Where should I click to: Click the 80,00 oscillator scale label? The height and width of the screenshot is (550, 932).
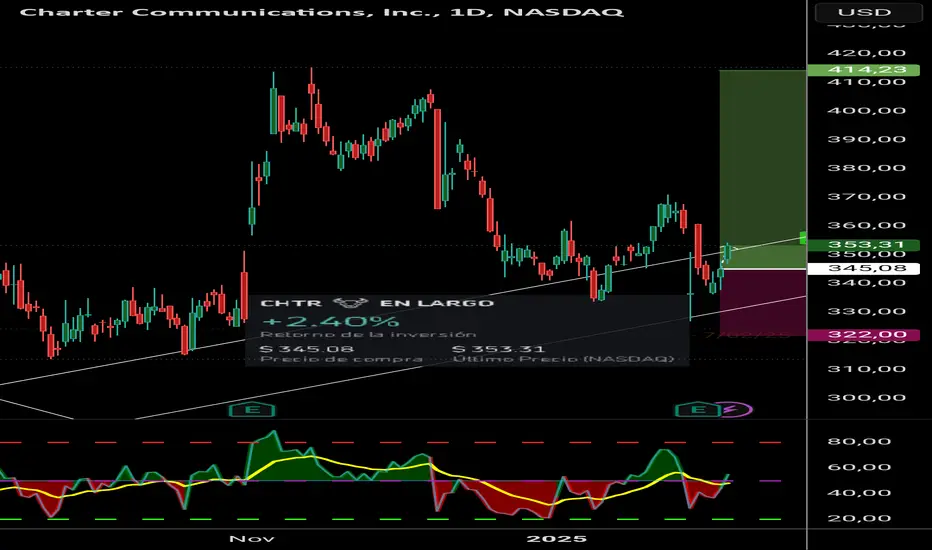(x=859, y=441)
